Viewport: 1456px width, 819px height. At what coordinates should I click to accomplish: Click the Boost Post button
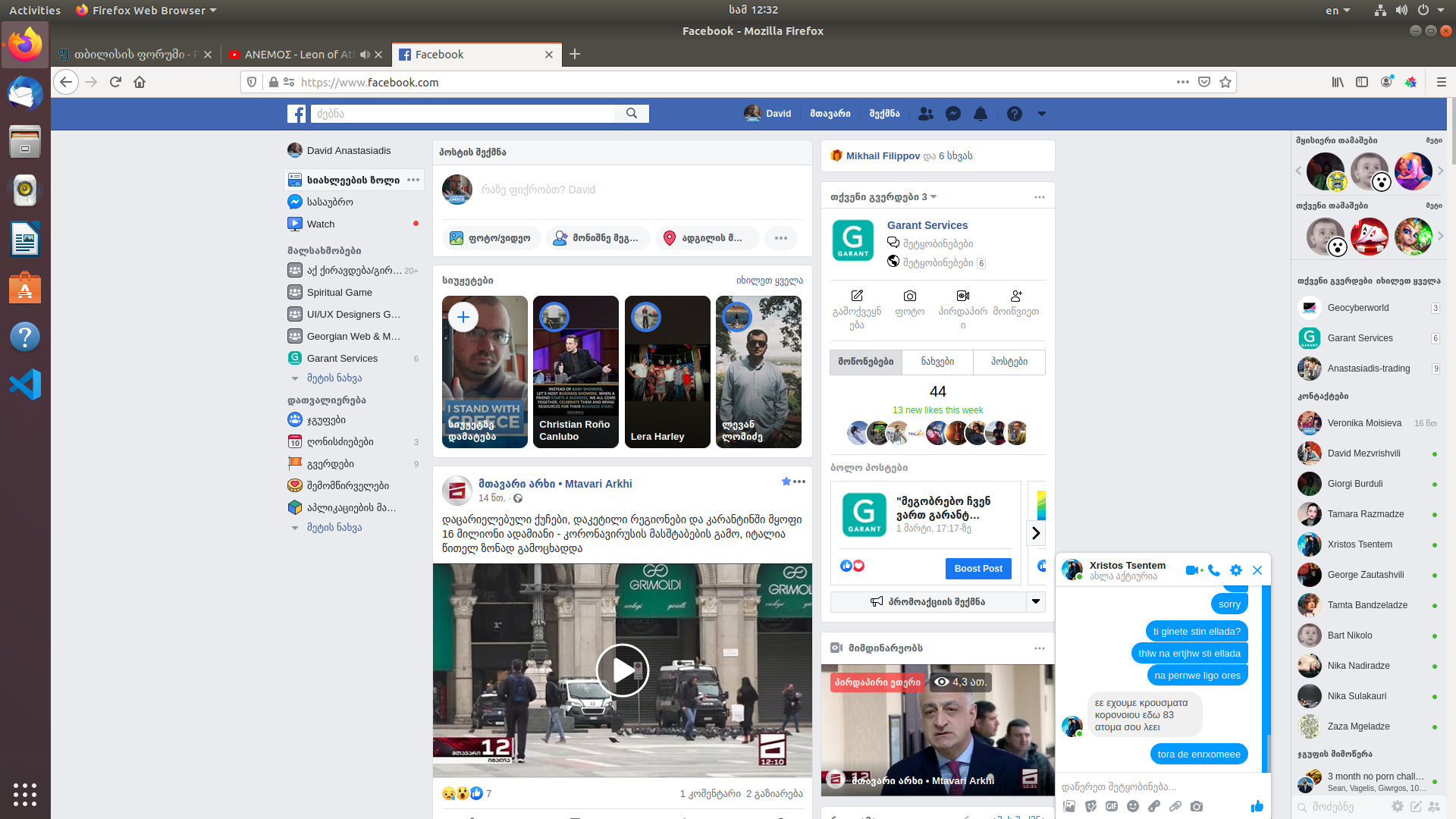pos(977,569)
